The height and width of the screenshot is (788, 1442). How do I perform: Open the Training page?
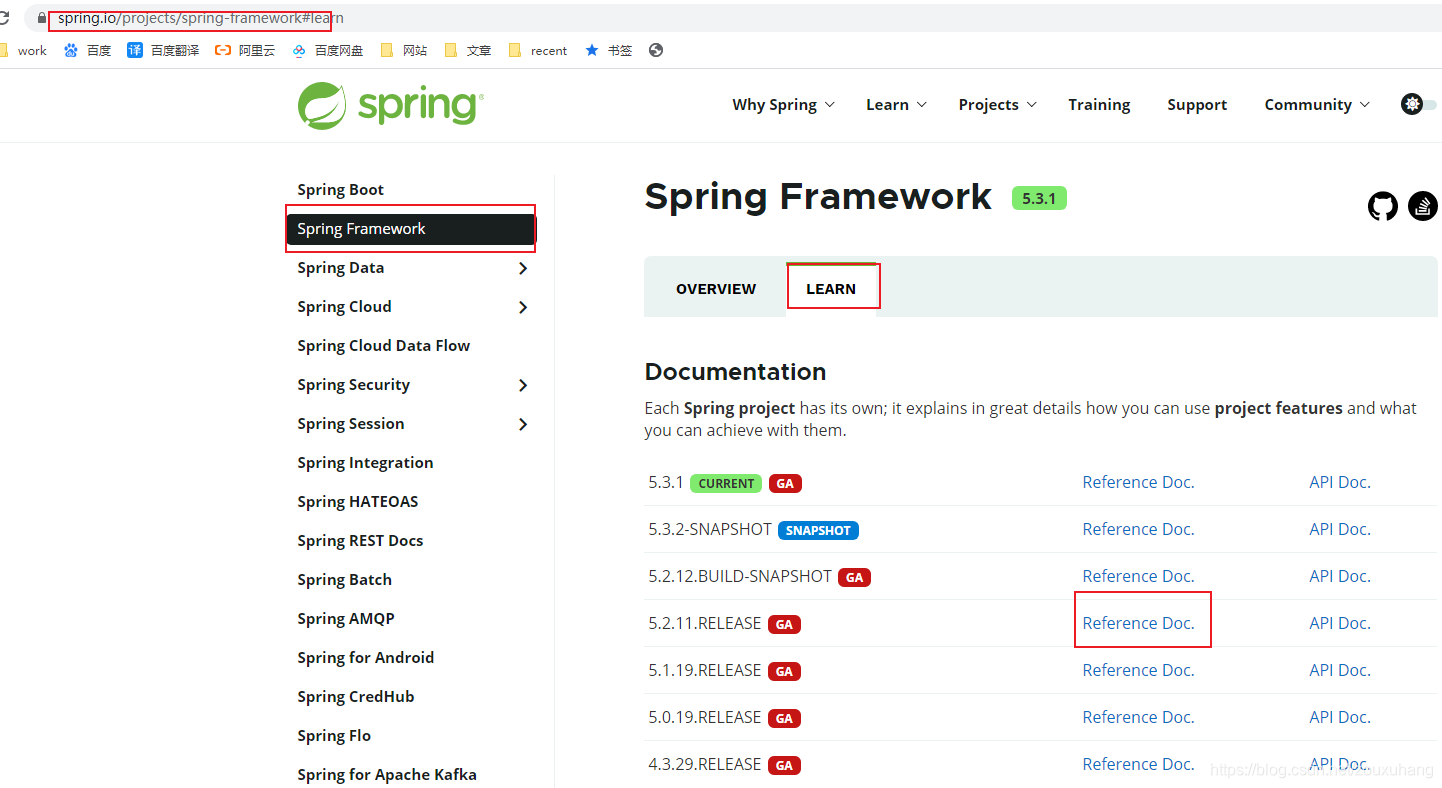tap(1099, 104)
